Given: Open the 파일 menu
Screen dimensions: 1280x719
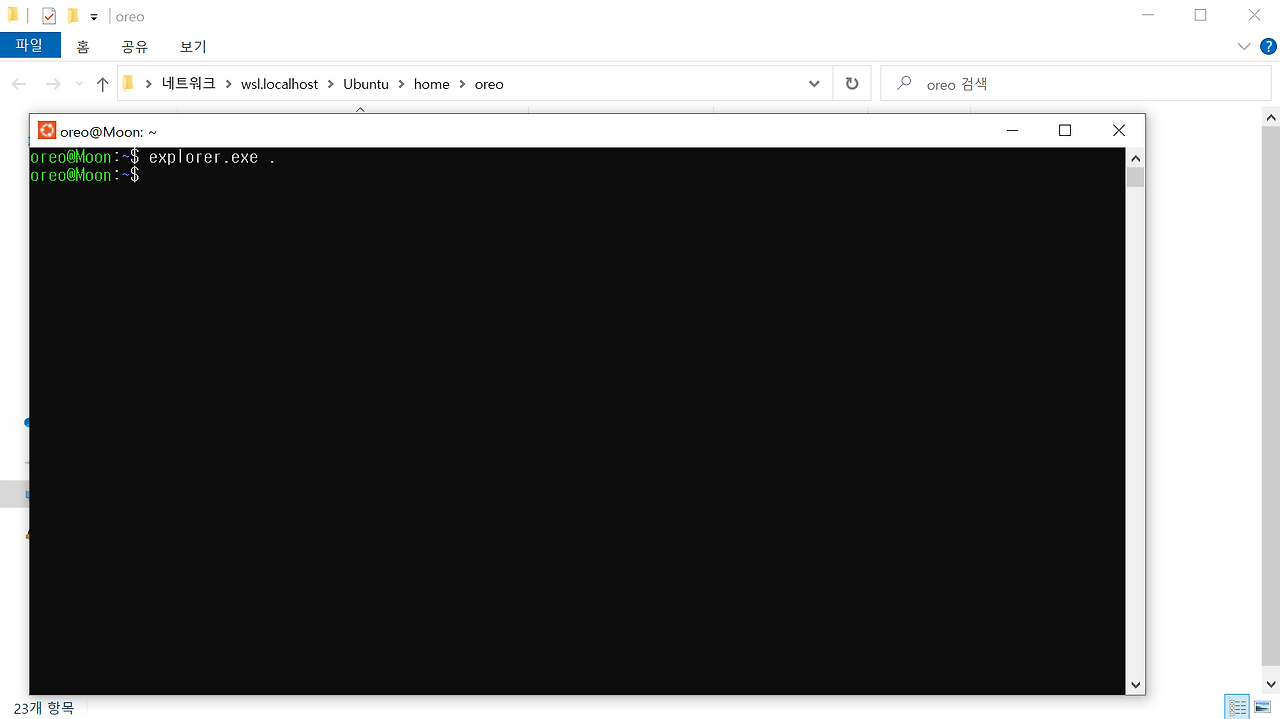Looking at the screenshot, I should pyautogui.click(x=30, y=45).
